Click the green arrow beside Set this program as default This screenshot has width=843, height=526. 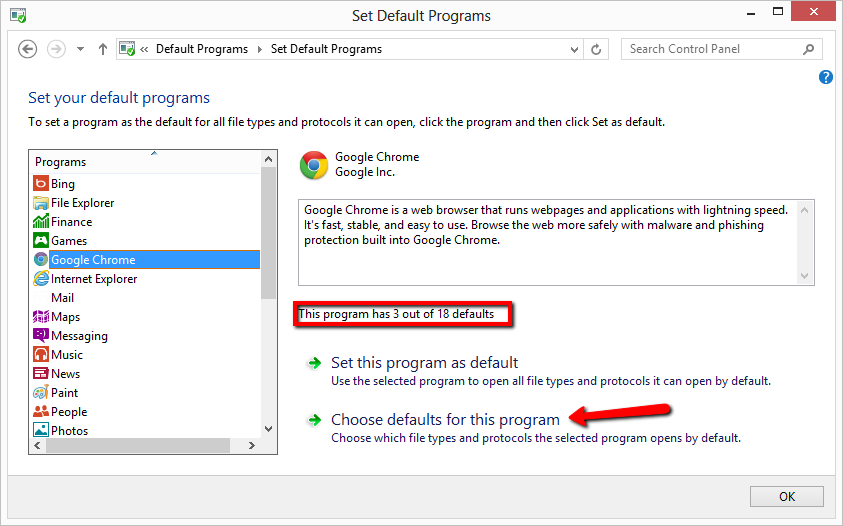pos(315,364)
